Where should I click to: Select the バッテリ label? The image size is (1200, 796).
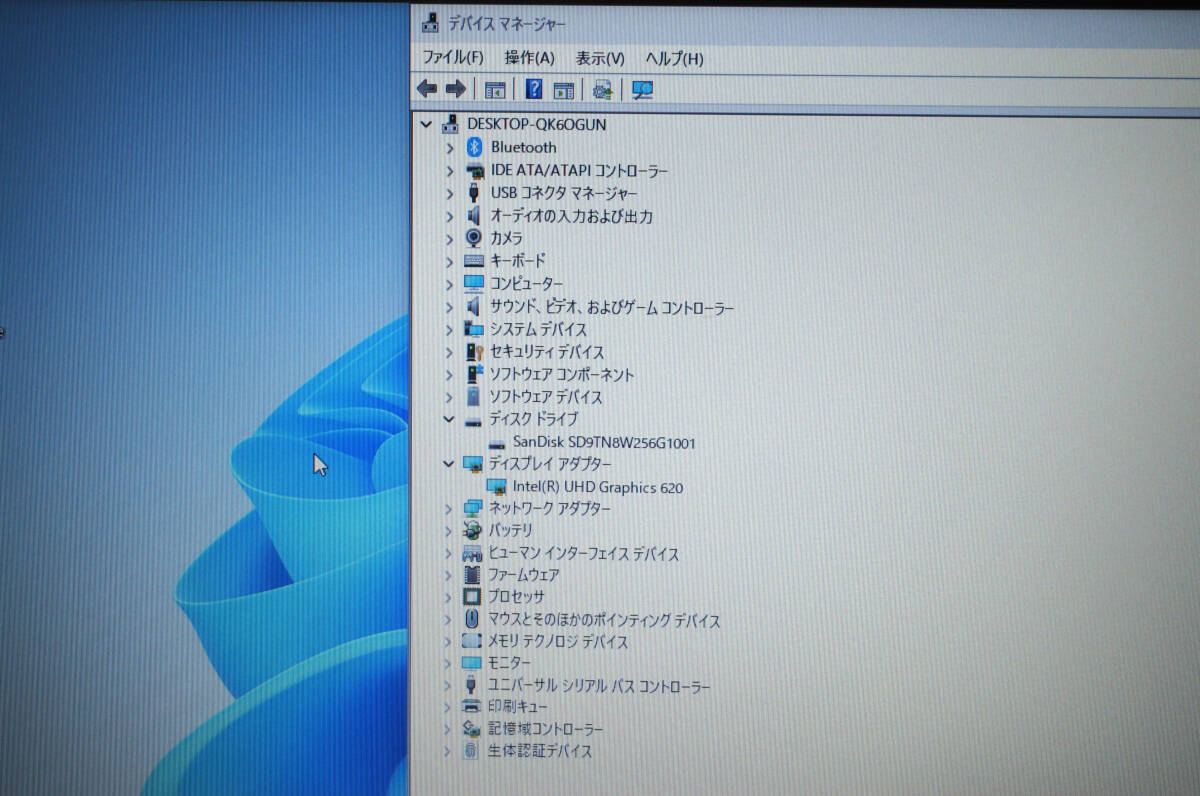511,530
